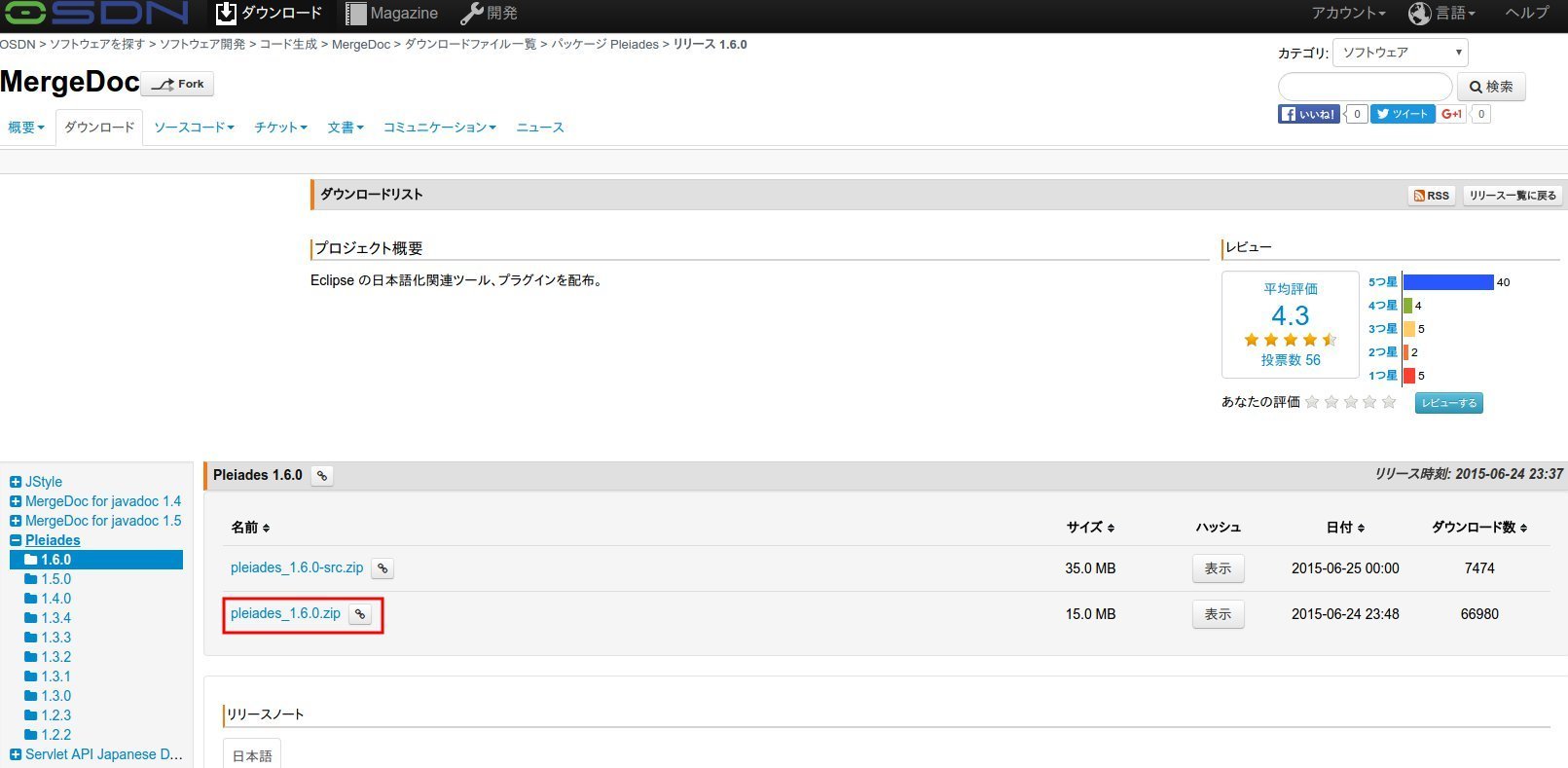Select release folder 1.5.0 in tree
Screen dimensions: 1568x768
click(48, 579)
